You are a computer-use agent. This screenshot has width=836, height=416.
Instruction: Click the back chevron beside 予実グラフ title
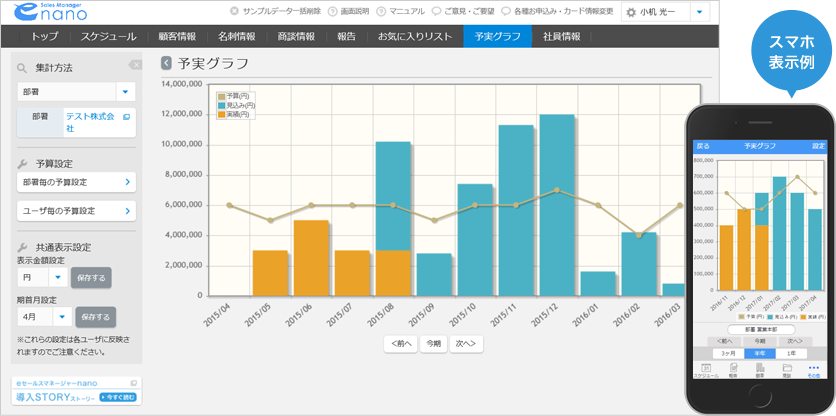[x=166, y=63]
